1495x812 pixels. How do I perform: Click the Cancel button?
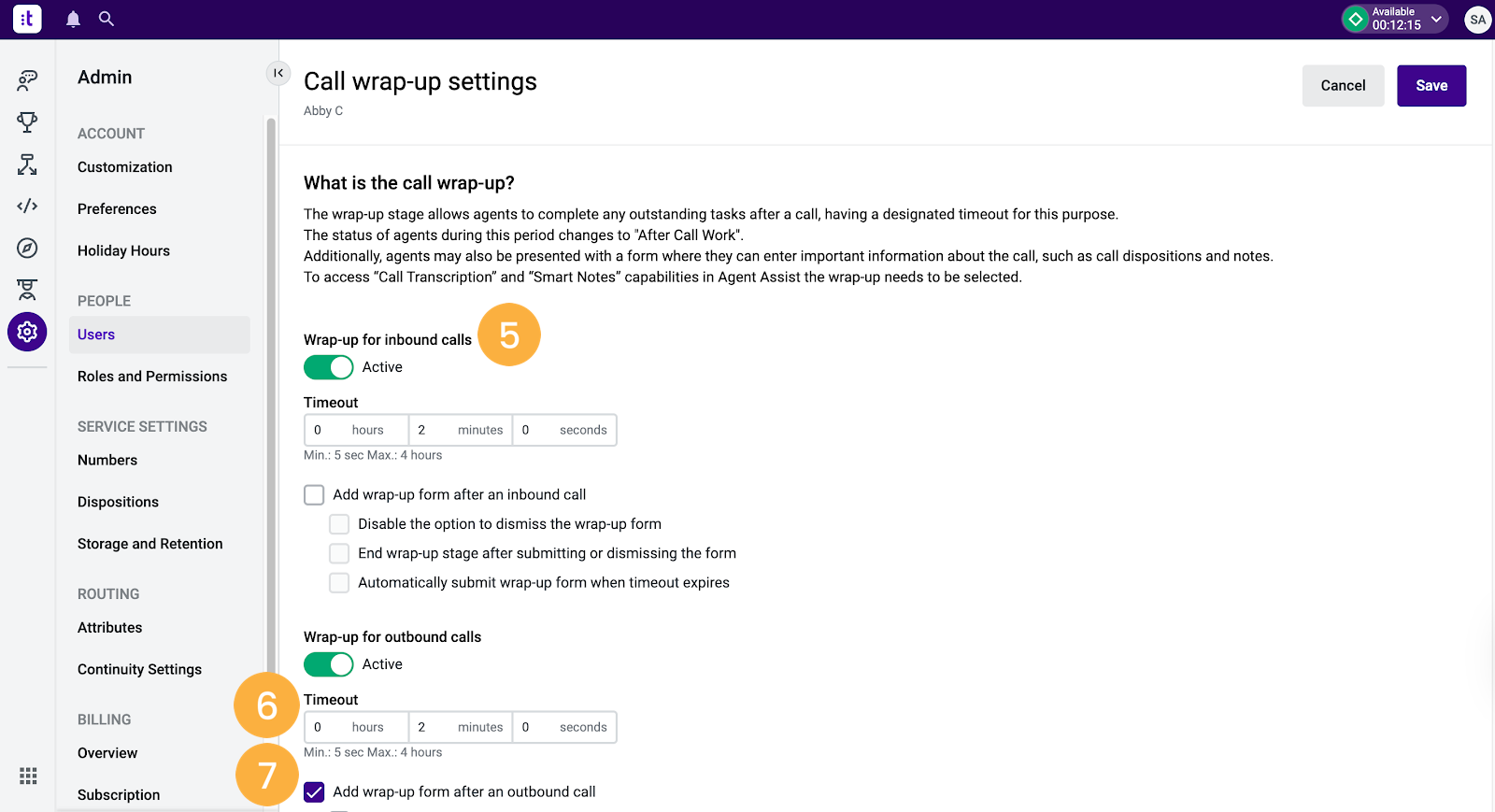tap(1343, 86)
